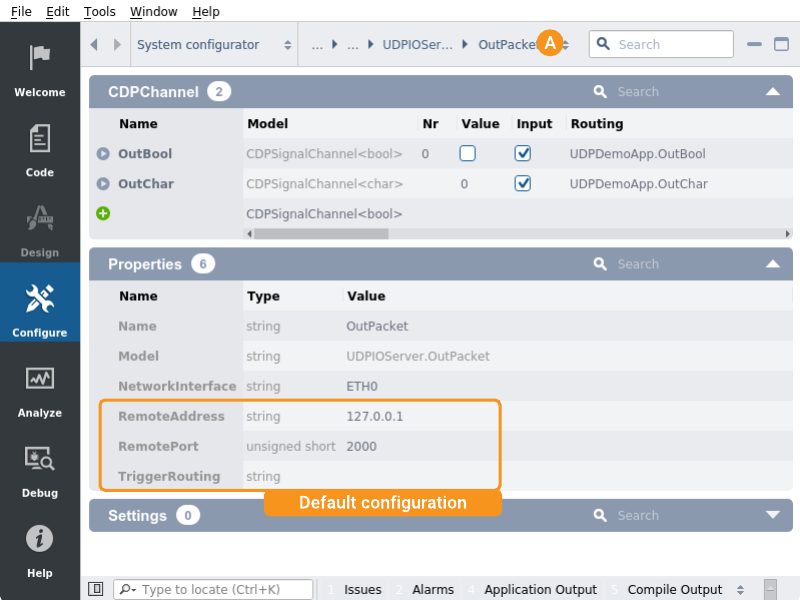The height and width of the screenshot is (600, 800).
Task: Open the Welcome mode in sidebar
Action: pyautogui.click(x=40, y=70)
